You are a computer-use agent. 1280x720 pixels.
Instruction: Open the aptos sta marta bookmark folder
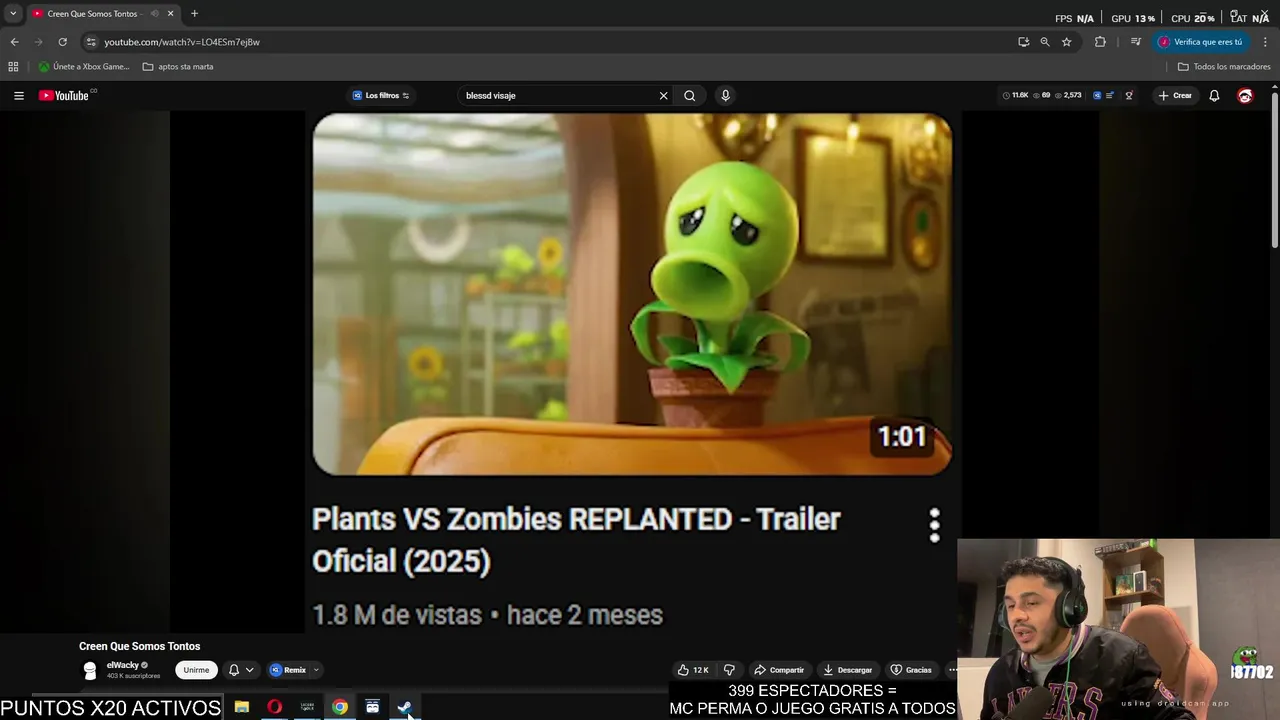coord(178,67)
